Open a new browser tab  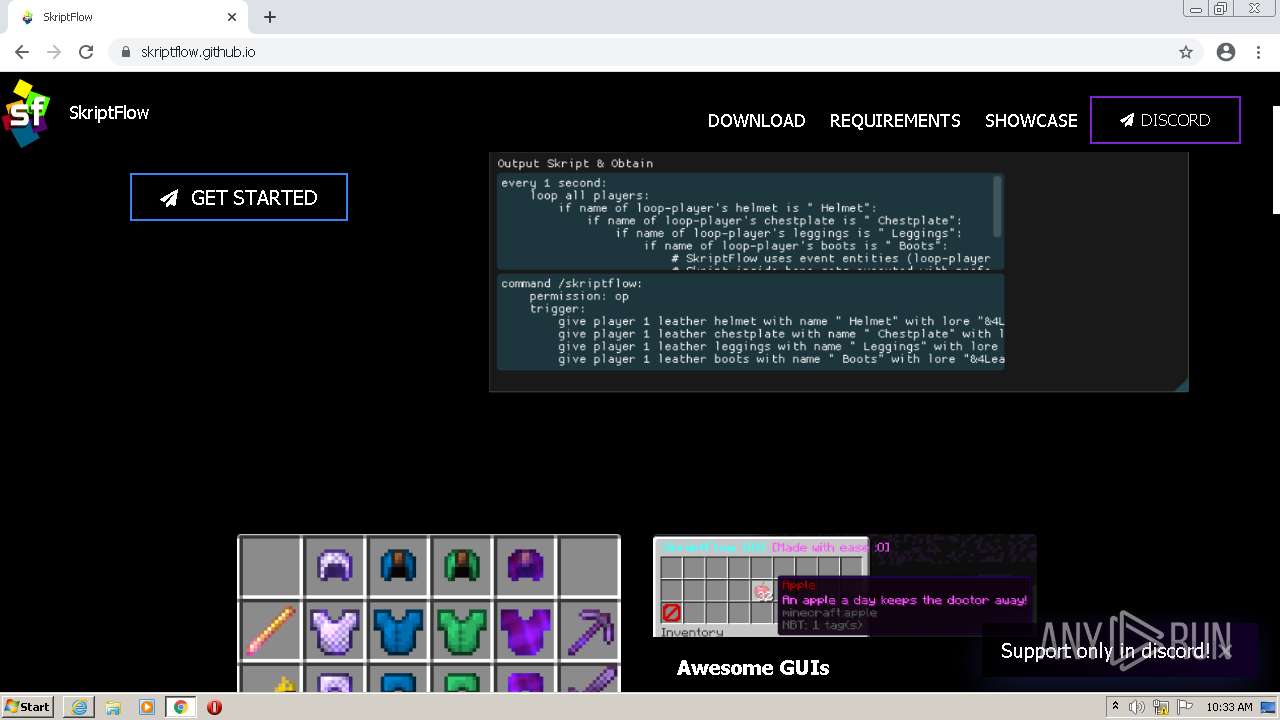pos(270,17)
